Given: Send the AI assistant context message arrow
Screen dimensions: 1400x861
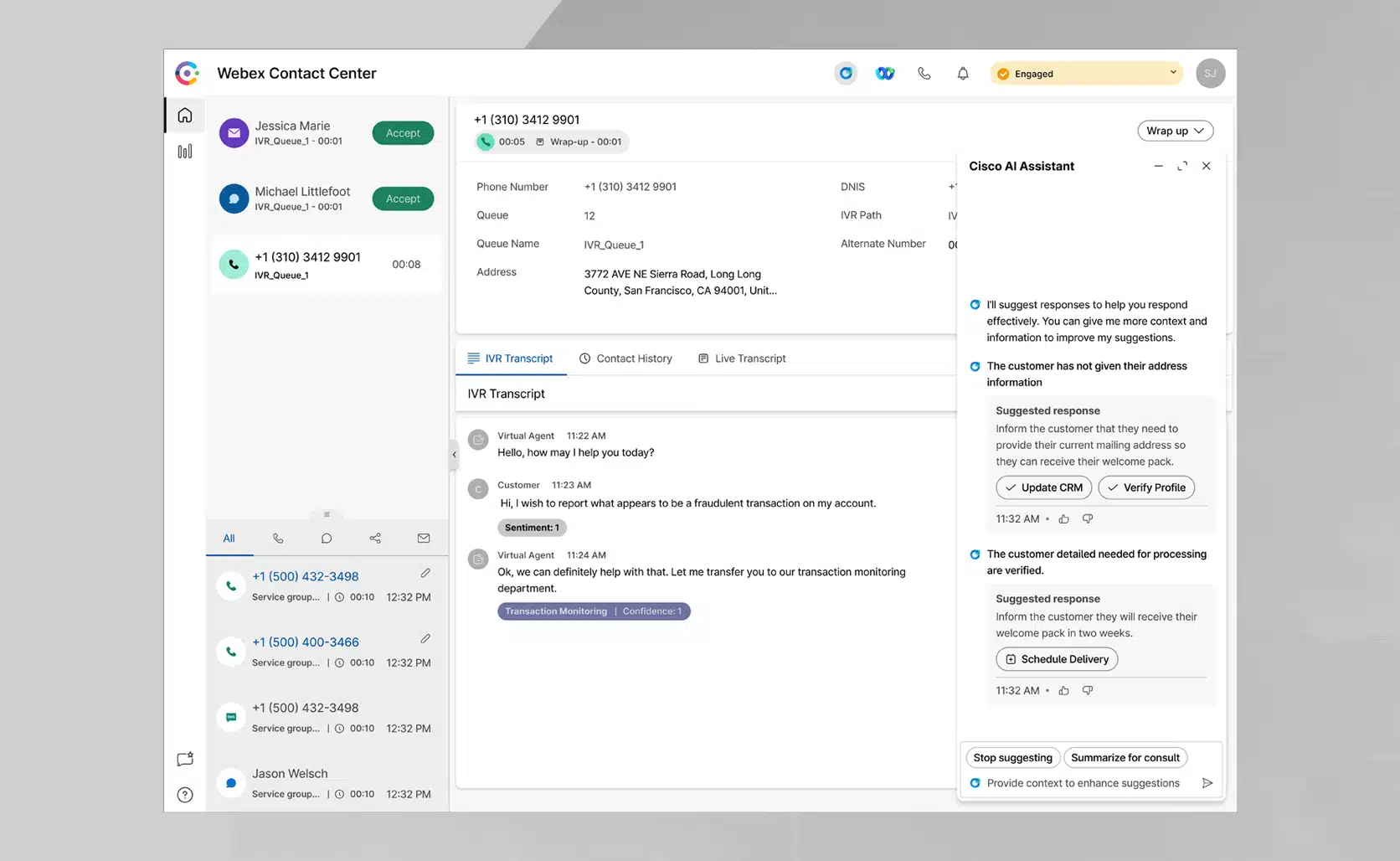Looking at the screenshot, I should 1207,783.
